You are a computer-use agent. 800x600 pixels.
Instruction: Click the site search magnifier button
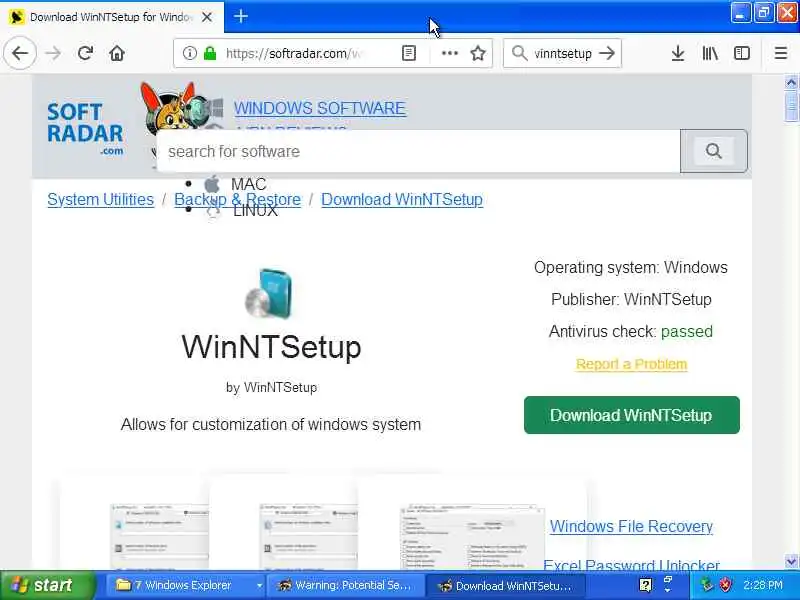pyautogui.click(x=714, y=151)
